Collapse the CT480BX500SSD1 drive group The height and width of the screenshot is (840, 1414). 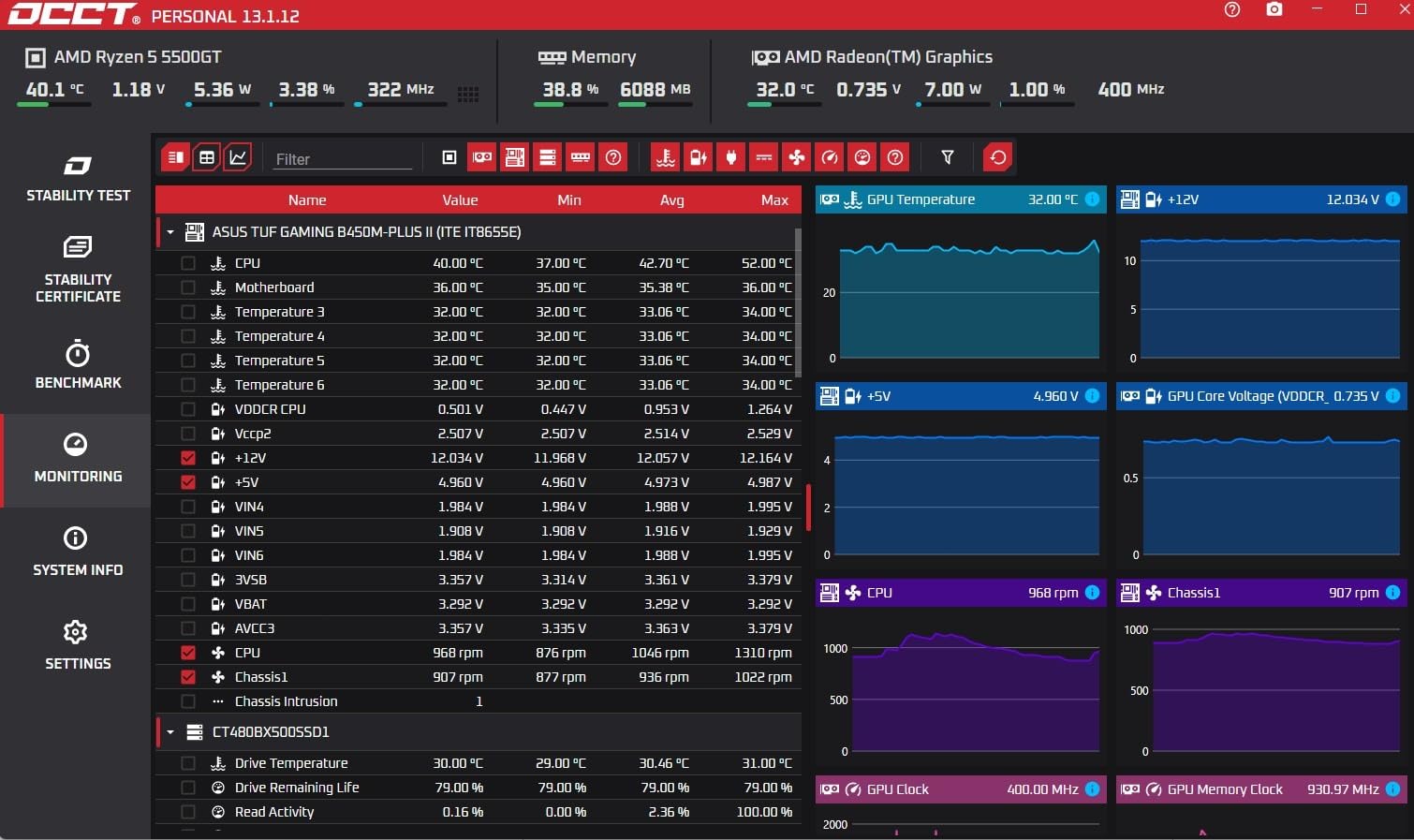pyautogui.click(x=170, y=732)
